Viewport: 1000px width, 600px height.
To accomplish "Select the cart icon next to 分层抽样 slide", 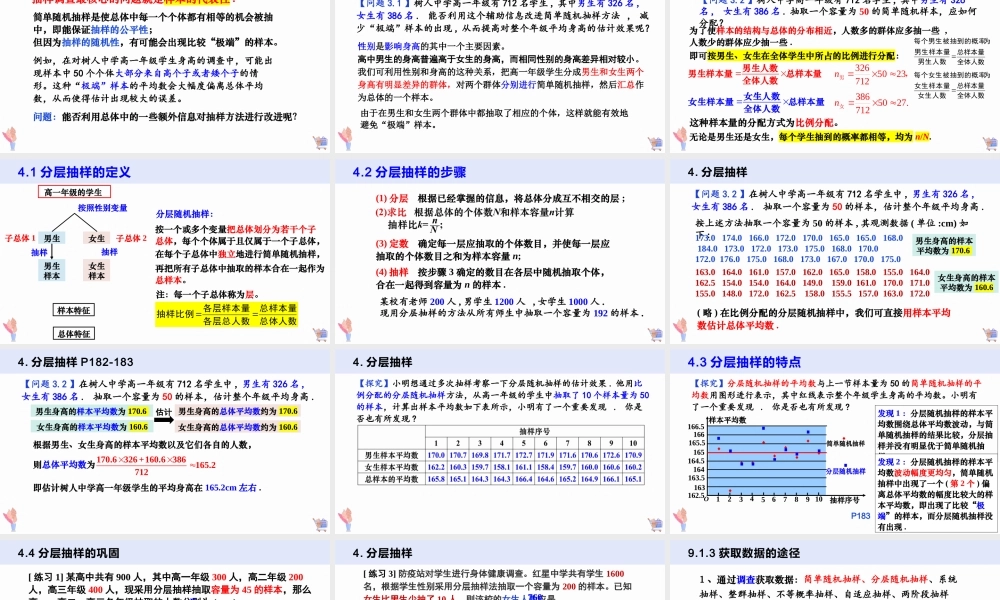I will tap(655, 522).
